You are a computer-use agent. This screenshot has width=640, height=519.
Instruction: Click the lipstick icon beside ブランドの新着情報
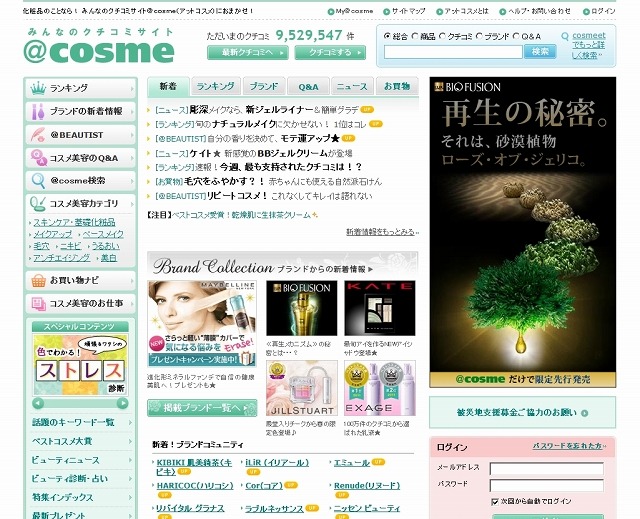point(38,111)
